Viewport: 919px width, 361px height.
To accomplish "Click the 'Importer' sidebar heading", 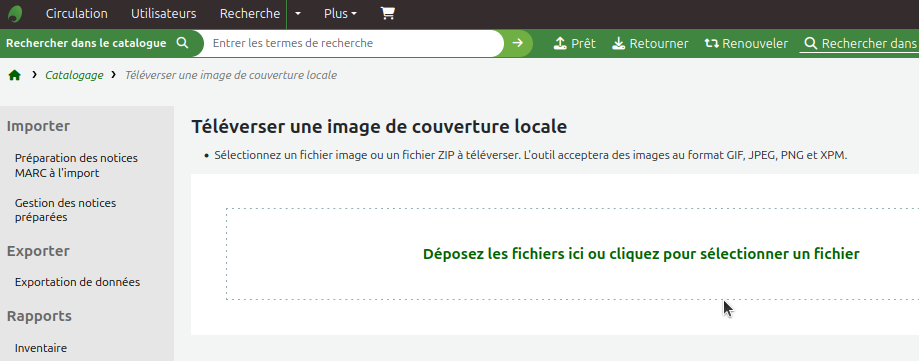I will pyautogui.click(x=38, y=126).
